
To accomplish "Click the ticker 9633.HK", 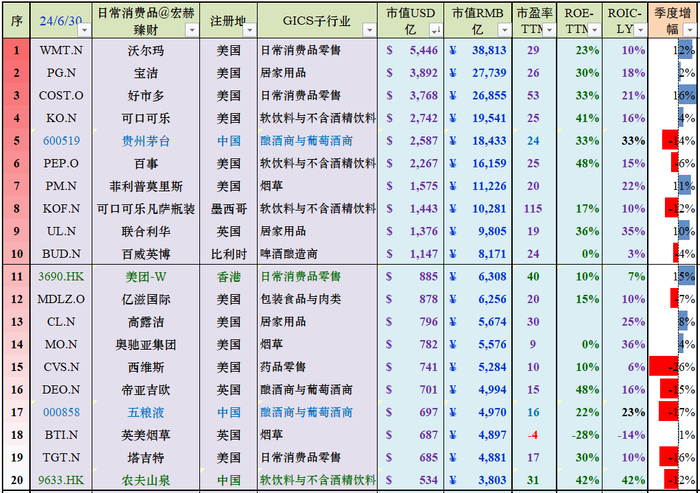I will coord(61,480).
